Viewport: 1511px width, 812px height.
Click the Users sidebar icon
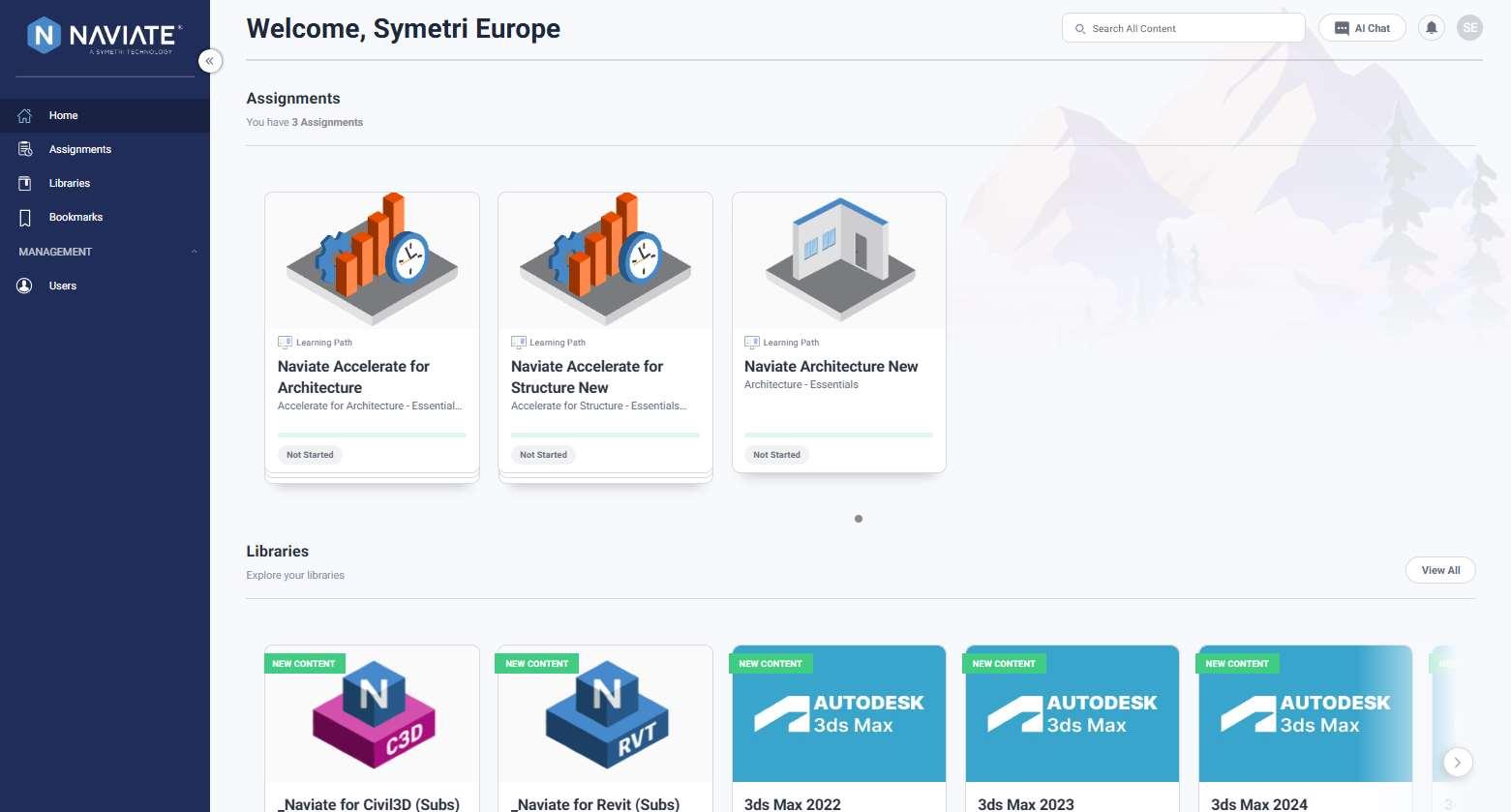click(25, 286)
